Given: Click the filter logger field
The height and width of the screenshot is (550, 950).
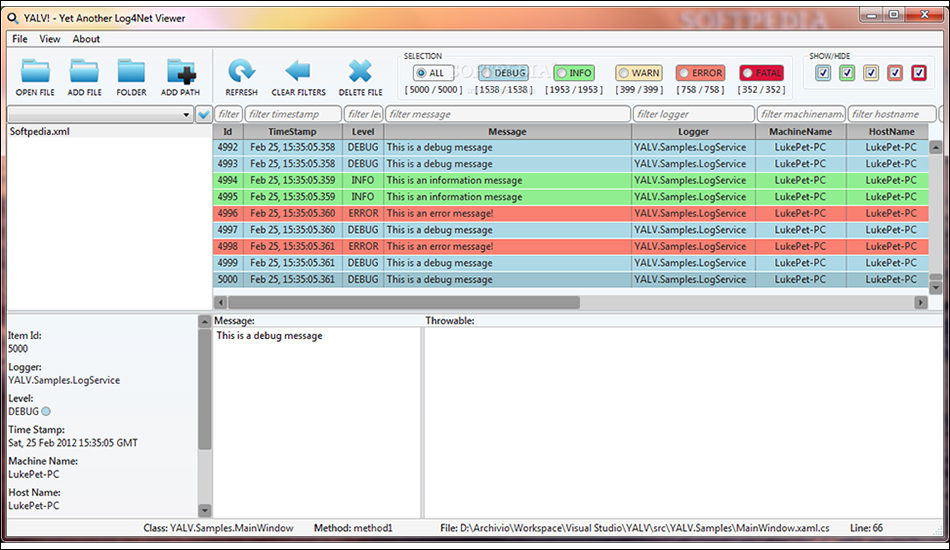Looking at the screenshot, I should coord(694,114).
